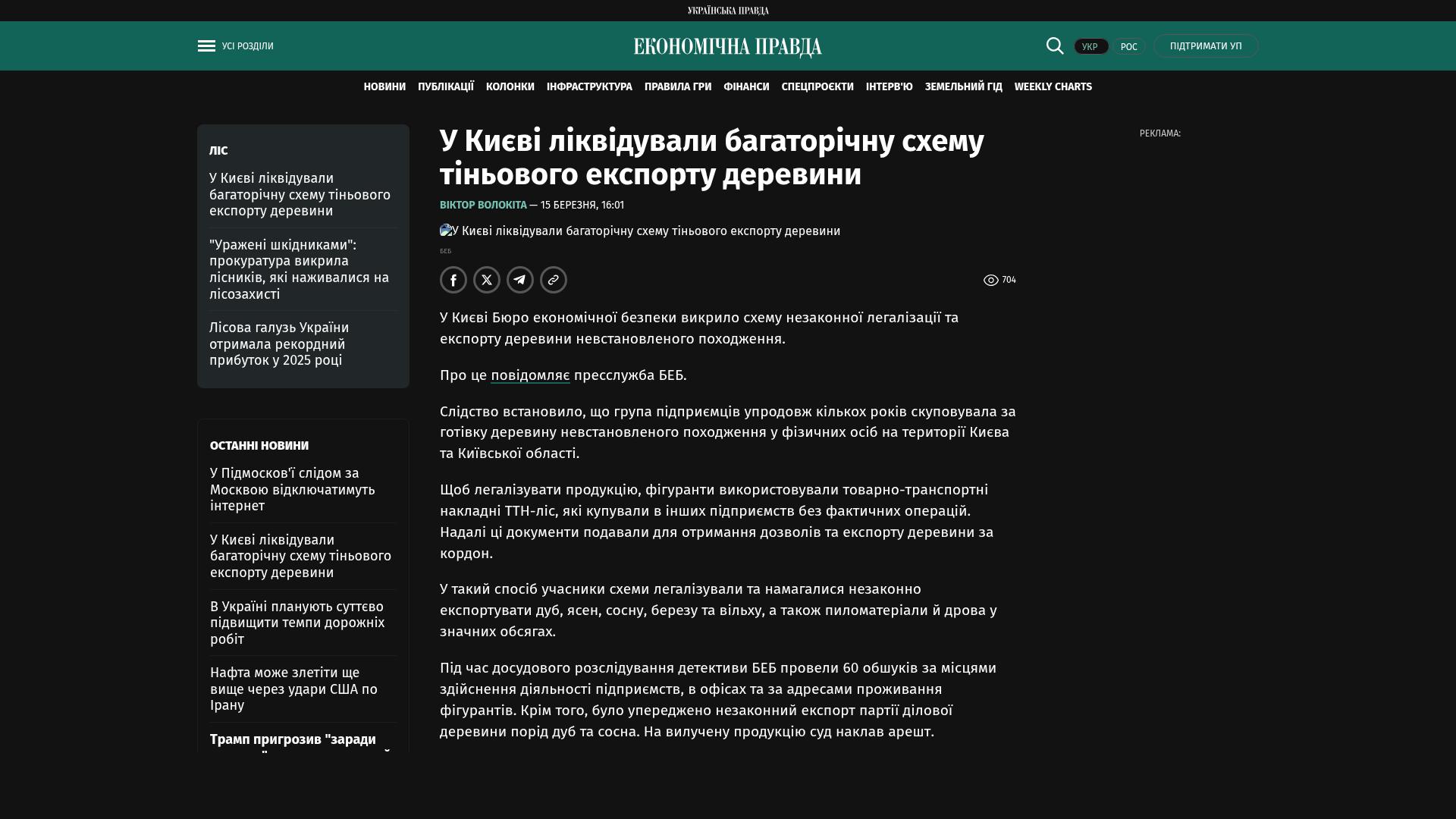Follow the повідомляє hyperlink

(x=530, y=375)
